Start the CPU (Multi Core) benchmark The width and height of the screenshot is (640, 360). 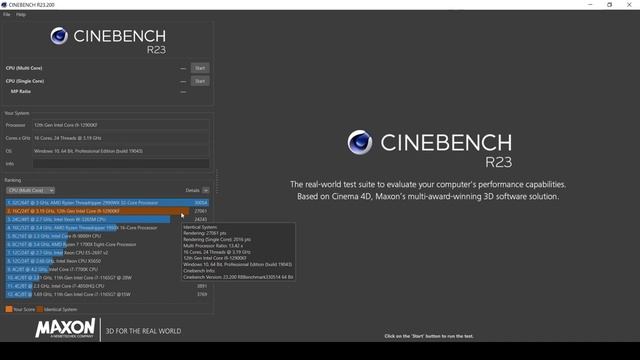pos(200,68)
